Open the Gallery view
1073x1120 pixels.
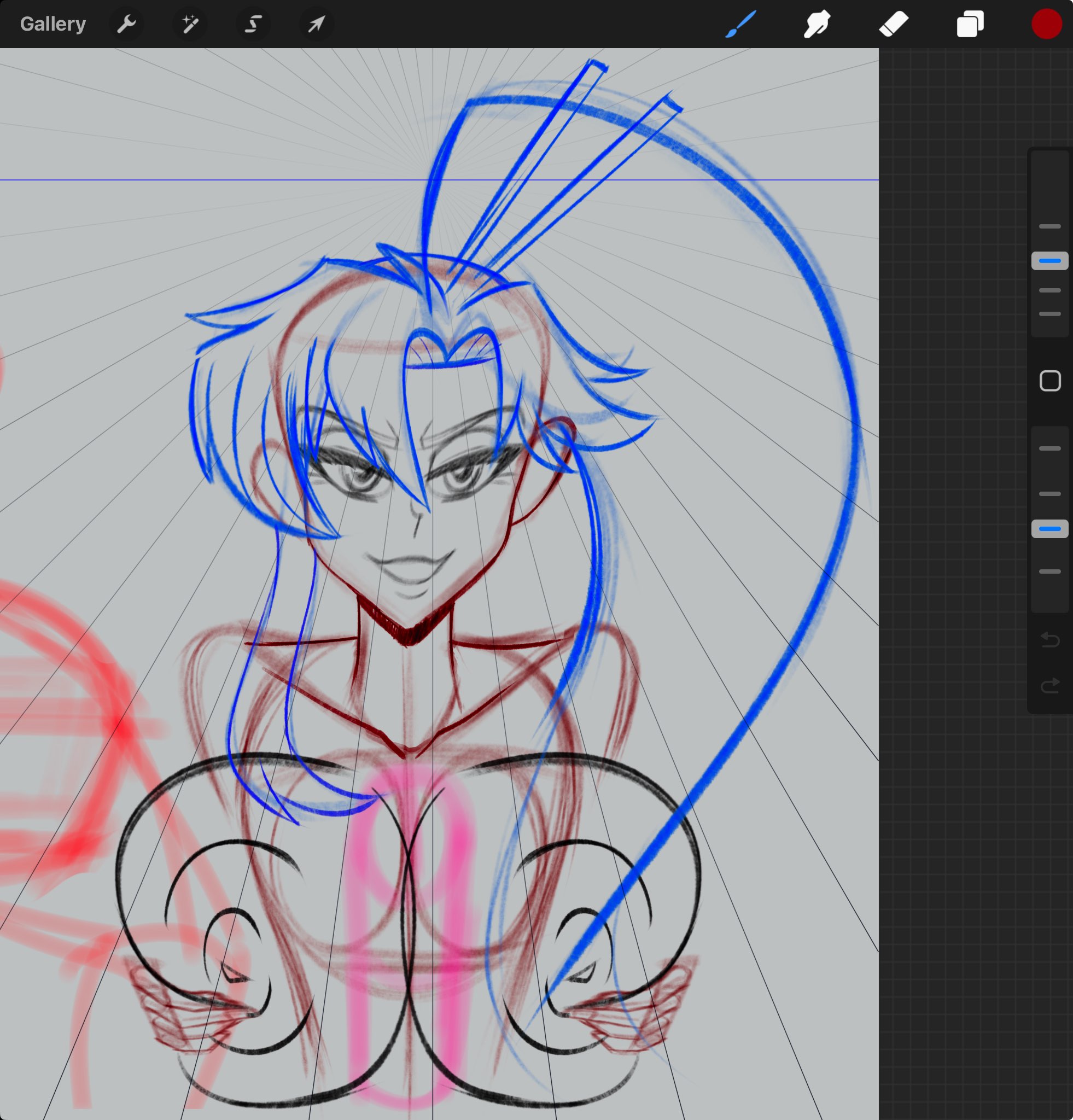pos(53,24)
